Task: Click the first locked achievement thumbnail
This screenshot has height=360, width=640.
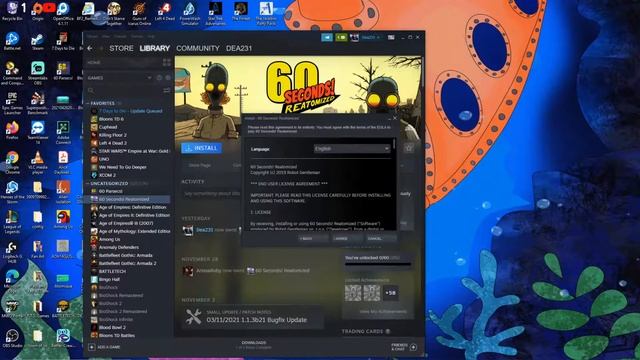Action: pyautogui.click(x=353, y=293)
